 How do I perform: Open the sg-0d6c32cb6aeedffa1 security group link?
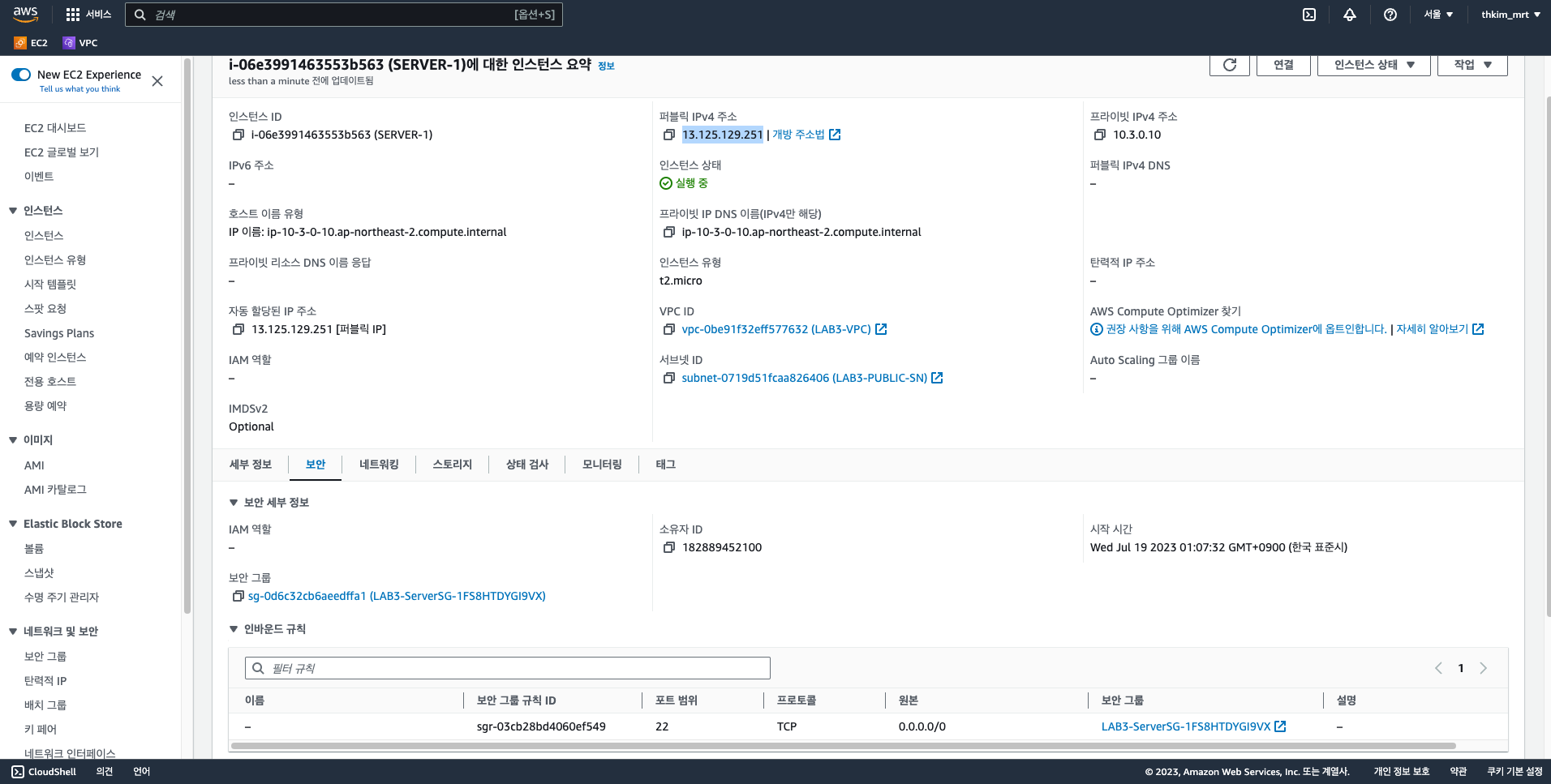pos(397,596)
